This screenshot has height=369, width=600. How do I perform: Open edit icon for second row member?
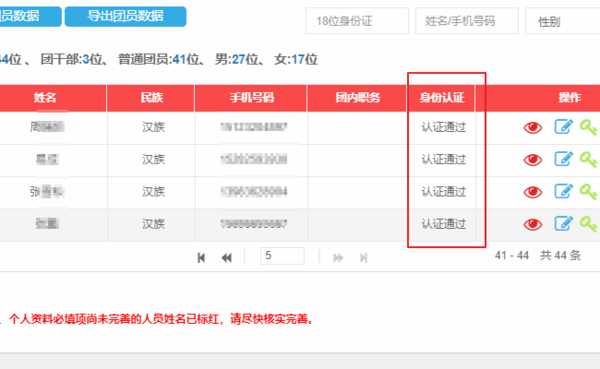[x=564, y=159]
